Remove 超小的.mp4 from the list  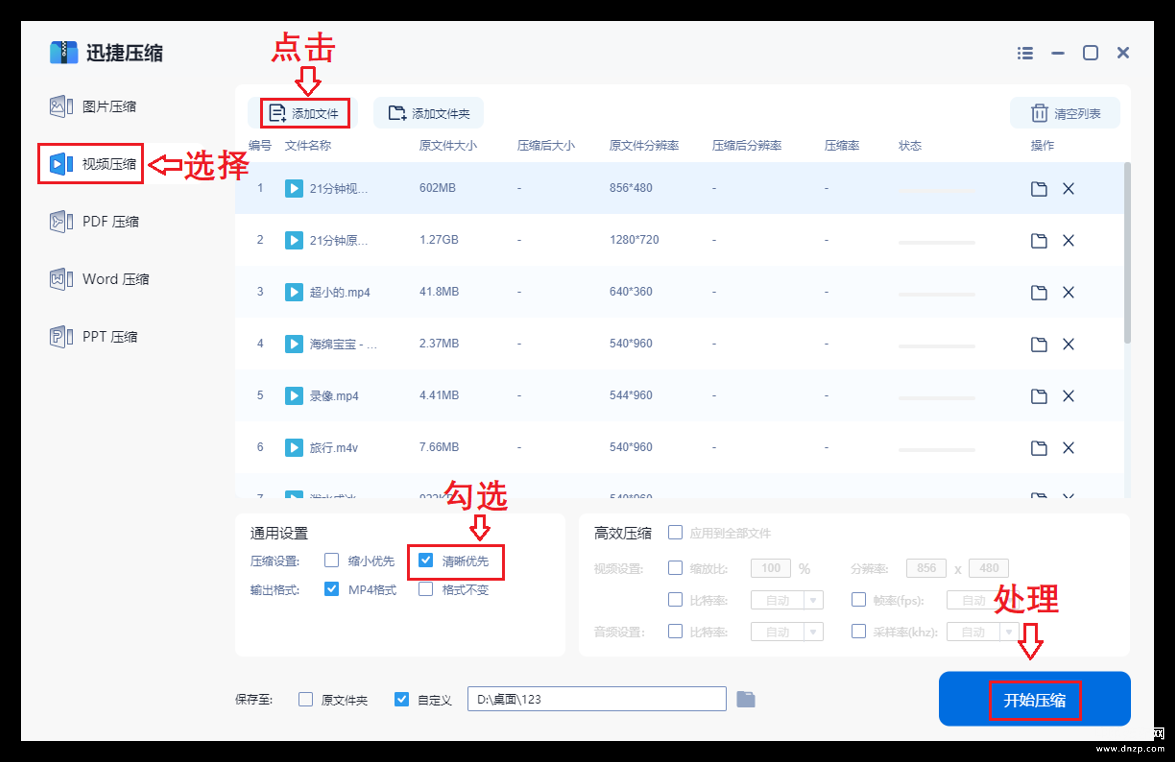point(1069,292)
